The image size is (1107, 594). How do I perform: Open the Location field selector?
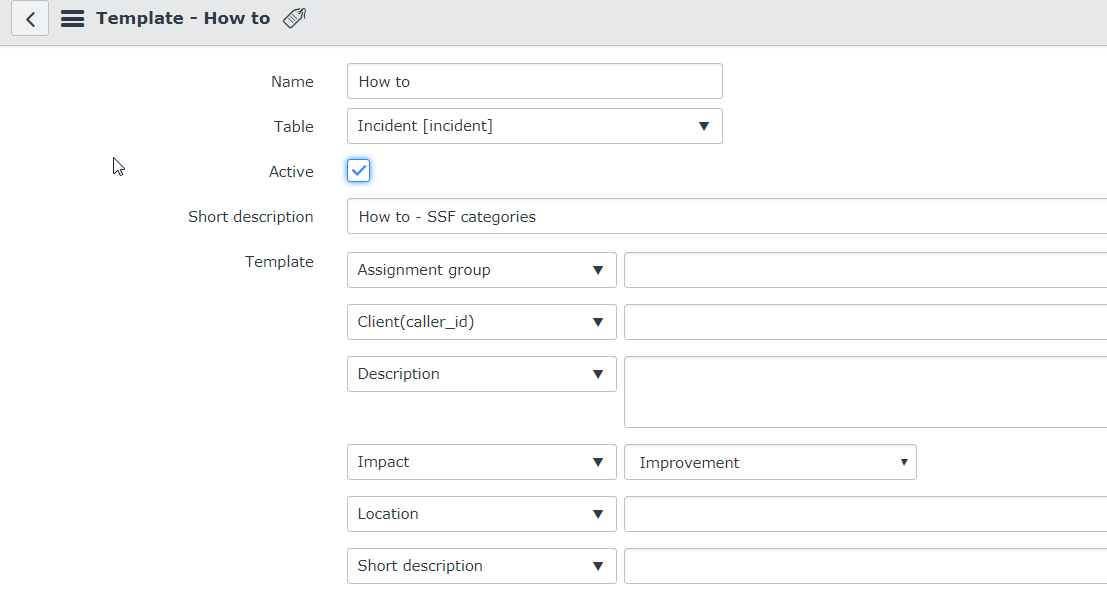click(x=481, y=513)
